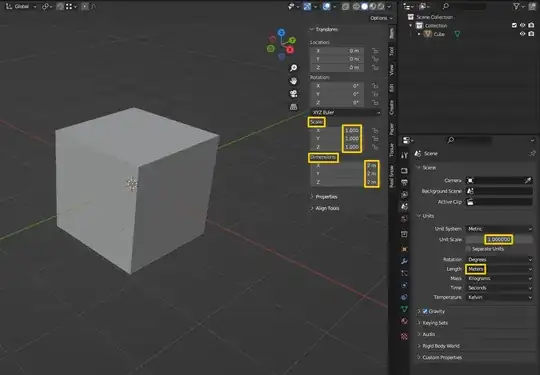Viewport: 540px width, 375px height.
Task: Open the Object Data mesh properties tab
Action: pos(405,309)
